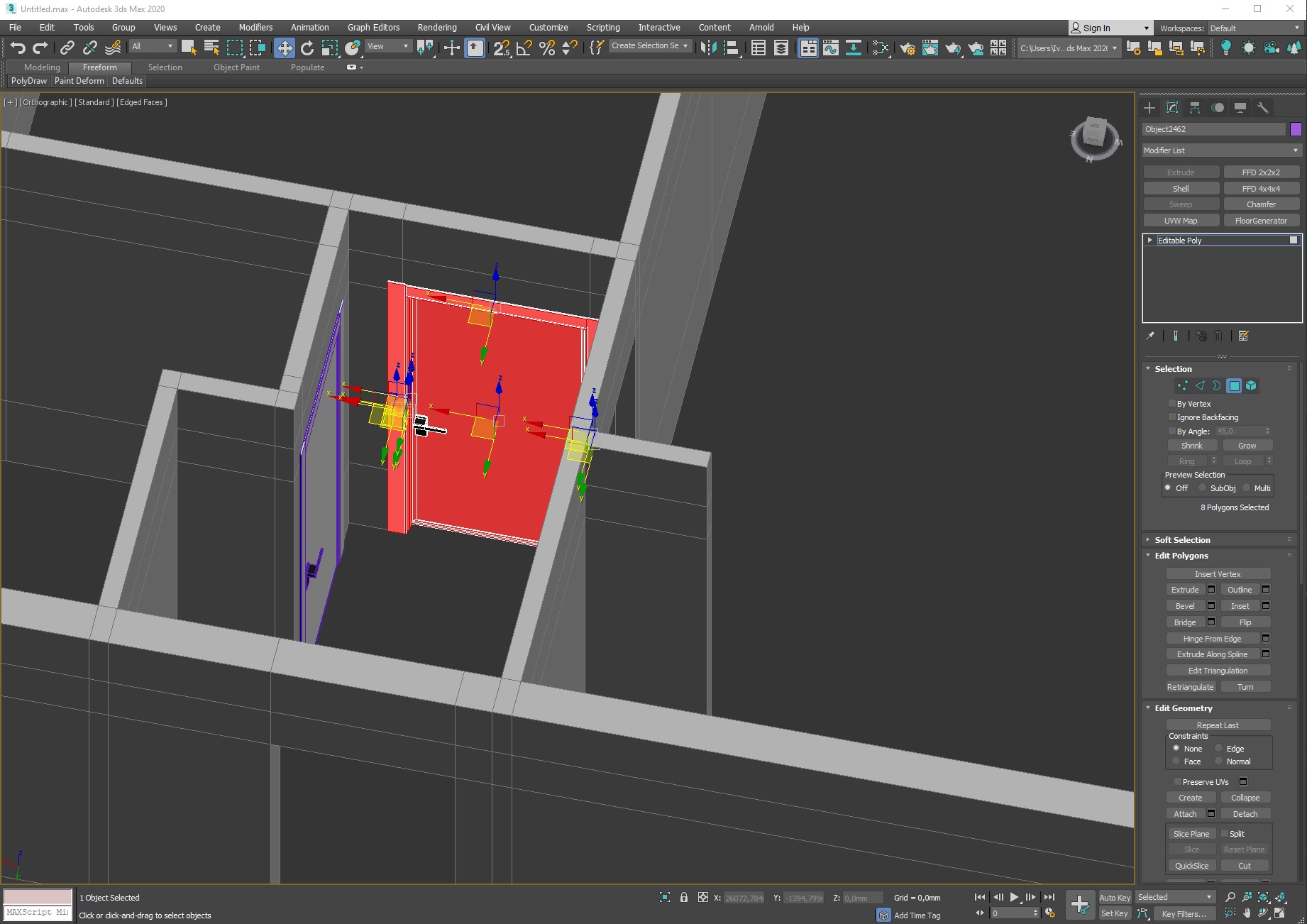Select the Face constraint radio button
The height and width of the screenshot is (924, 1307).
coord(1176,761)
